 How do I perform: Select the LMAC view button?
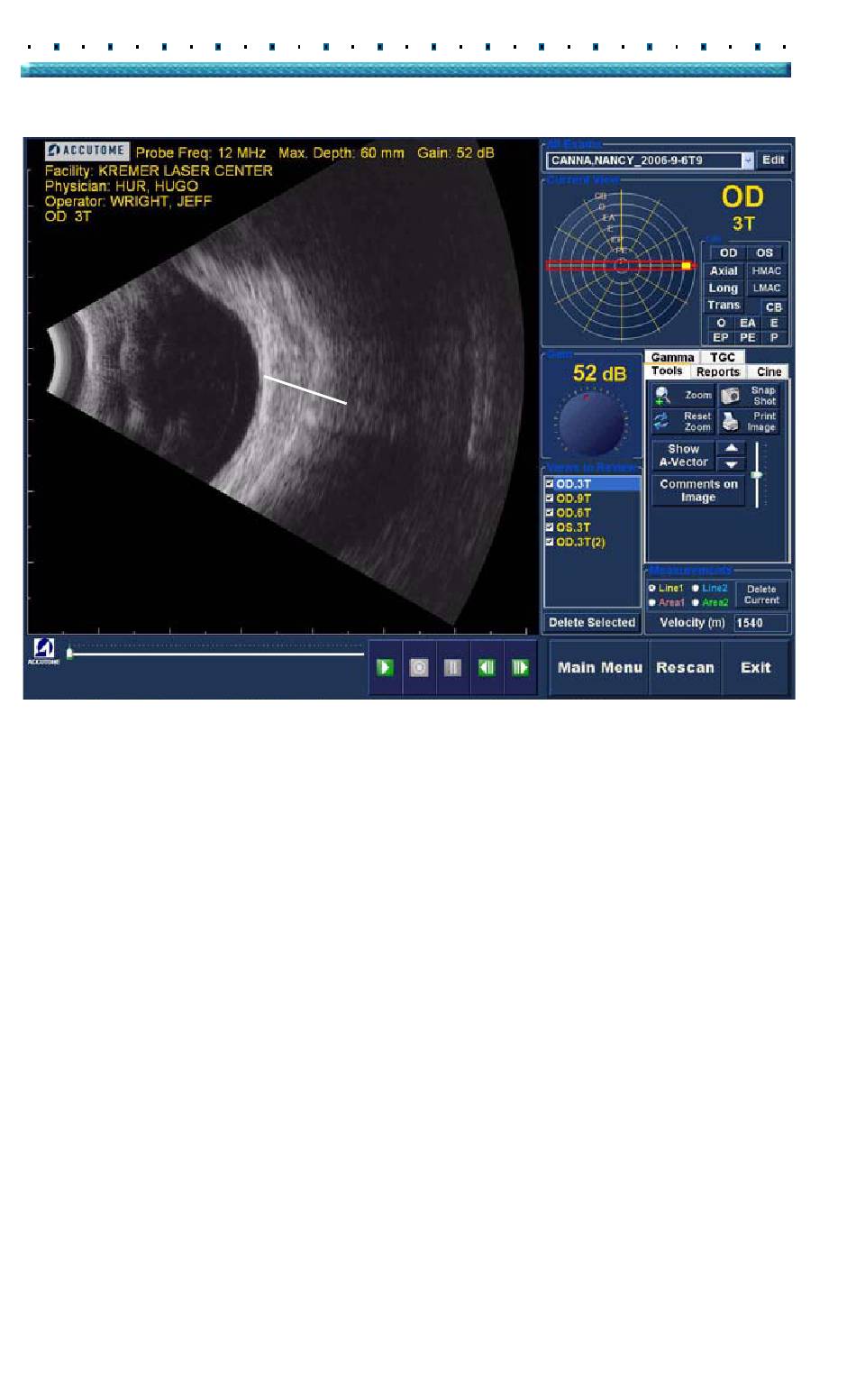click(767, 288)
